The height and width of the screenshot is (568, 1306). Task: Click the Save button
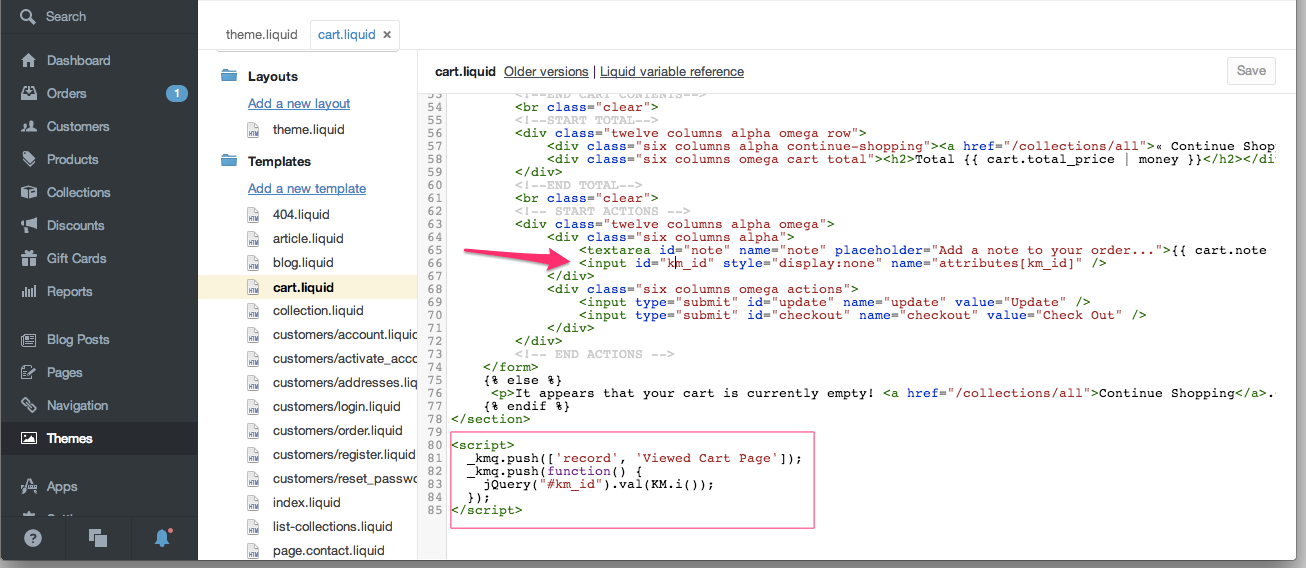tap(1251, 71)
